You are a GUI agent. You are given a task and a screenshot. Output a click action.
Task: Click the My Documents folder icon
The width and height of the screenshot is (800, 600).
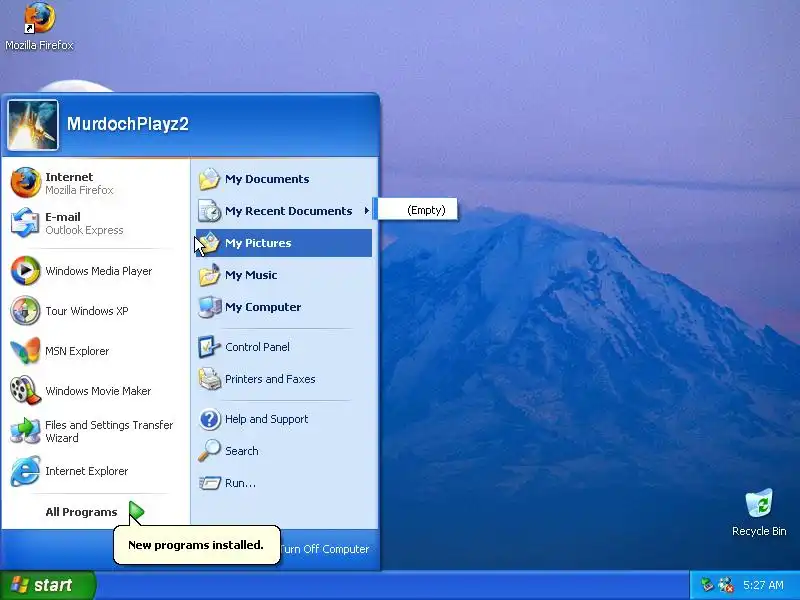(x=209, y=179)
